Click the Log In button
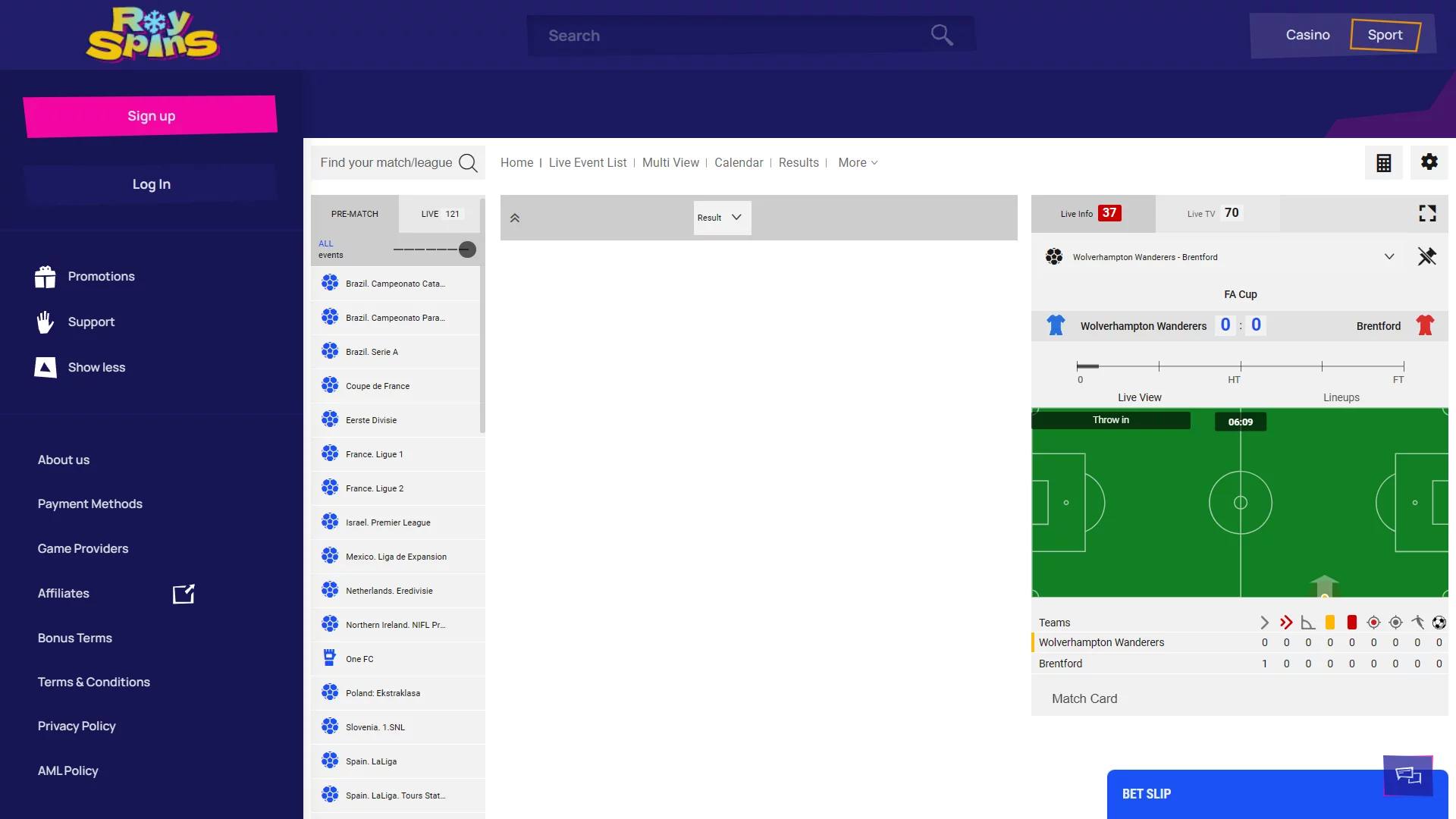The width and height of the screenshot is (1456, 819). tap(151, 184)
